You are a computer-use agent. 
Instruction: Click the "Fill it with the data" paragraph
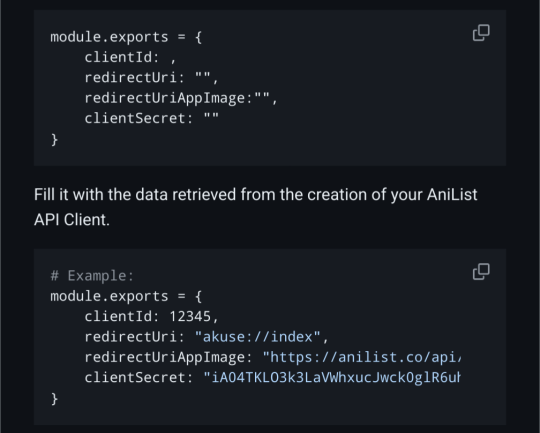tap(256, 207)
